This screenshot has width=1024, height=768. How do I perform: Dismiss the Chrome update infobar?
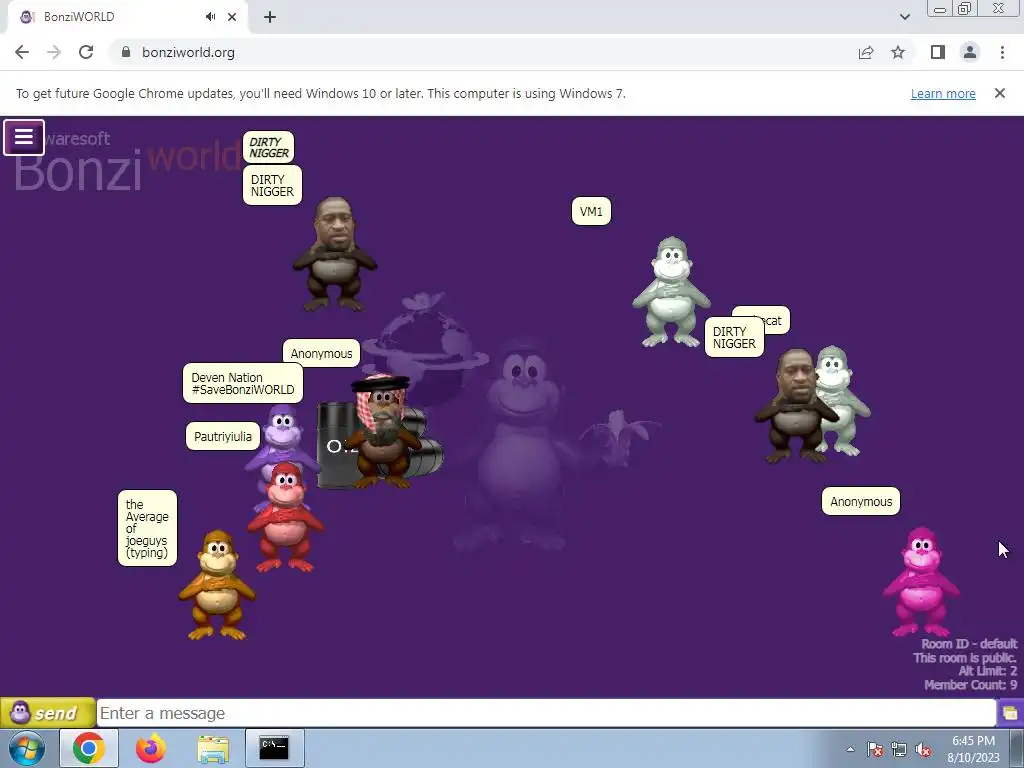(1000, 93)
